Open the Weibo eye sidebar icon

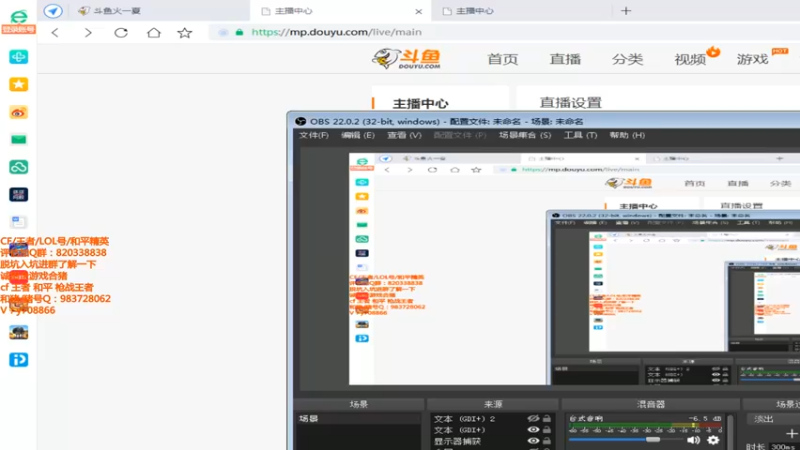(18, 112)
